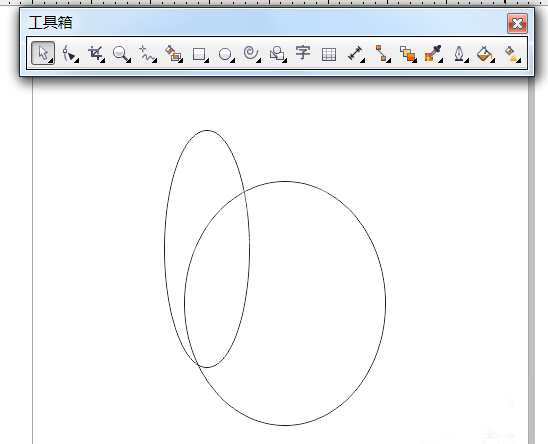Select the Color Eyedropper tool

(434, 54)
